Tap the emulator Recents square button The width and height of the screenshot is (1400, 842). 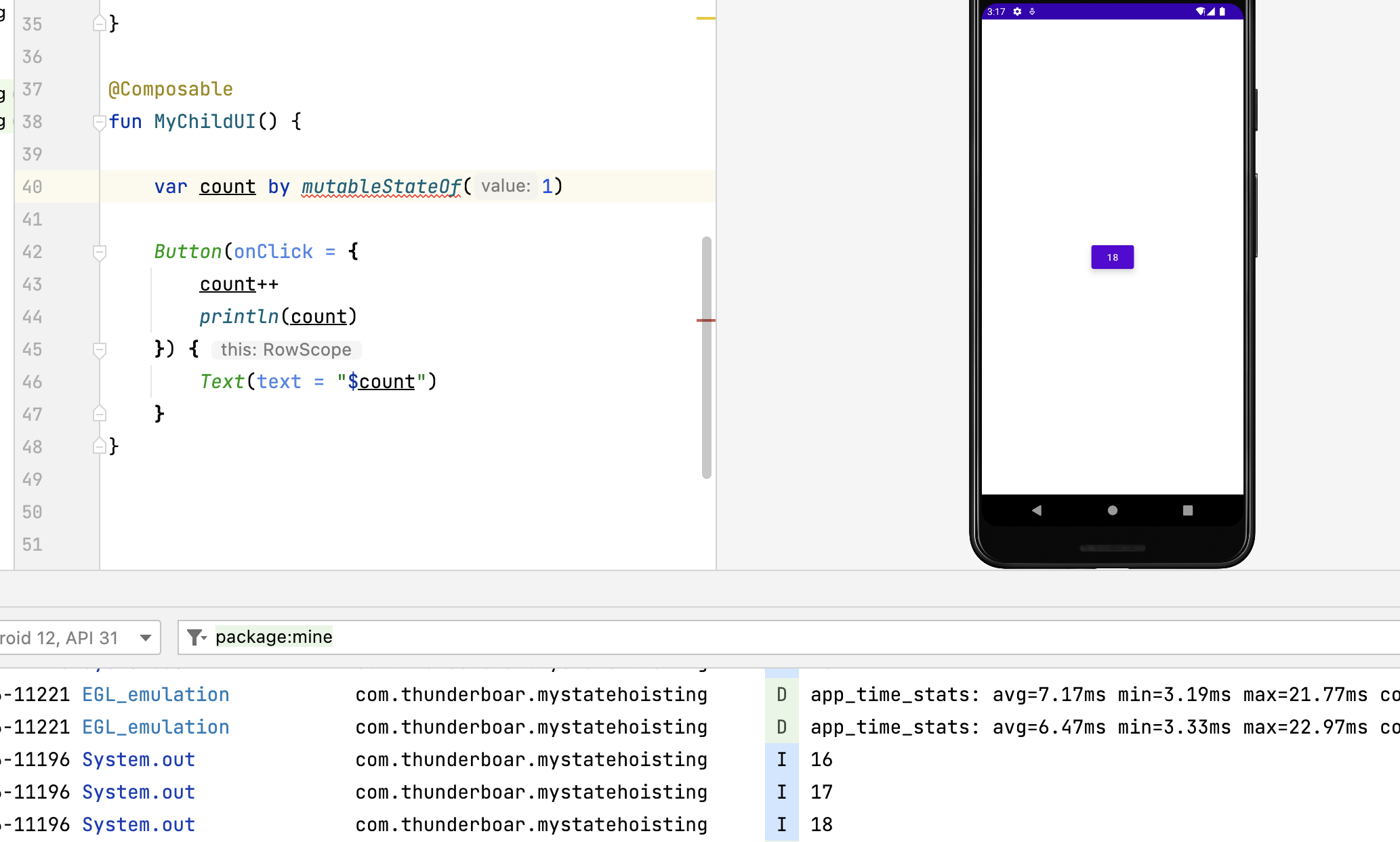[1187, 510]
